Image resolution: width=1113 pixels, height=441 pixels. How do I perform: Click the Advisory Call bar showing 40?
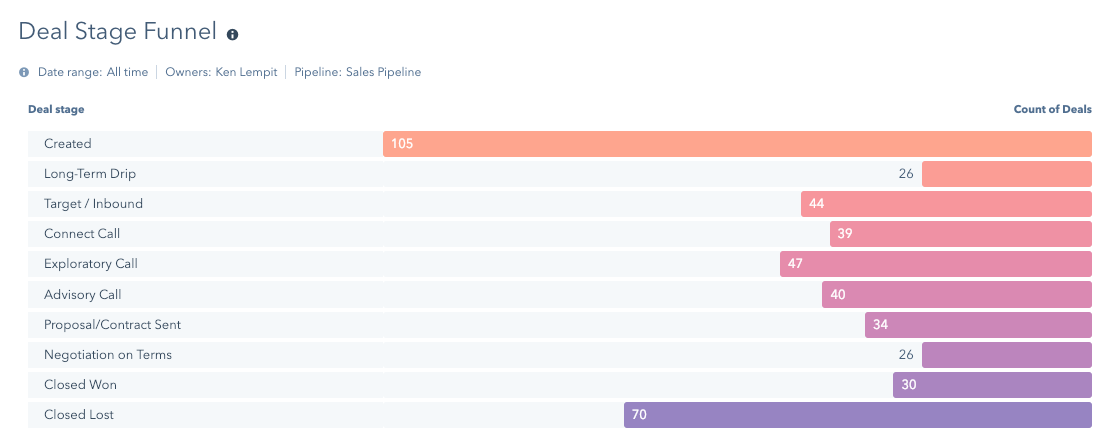coord(956,295)
